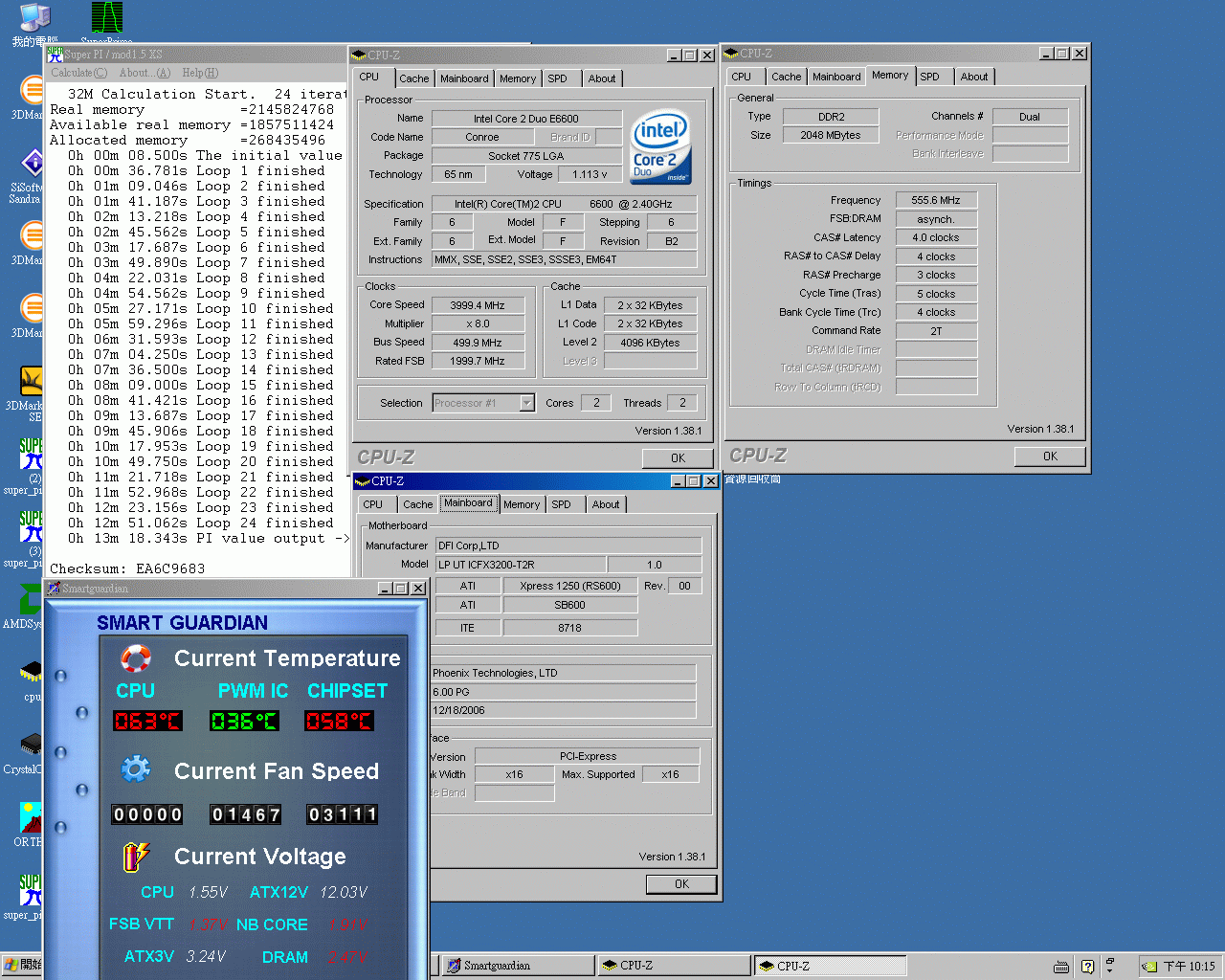Click the memory Frequency 555.6 MHz field
Screen dimensions: 1225x980
(x=936, y=200)
